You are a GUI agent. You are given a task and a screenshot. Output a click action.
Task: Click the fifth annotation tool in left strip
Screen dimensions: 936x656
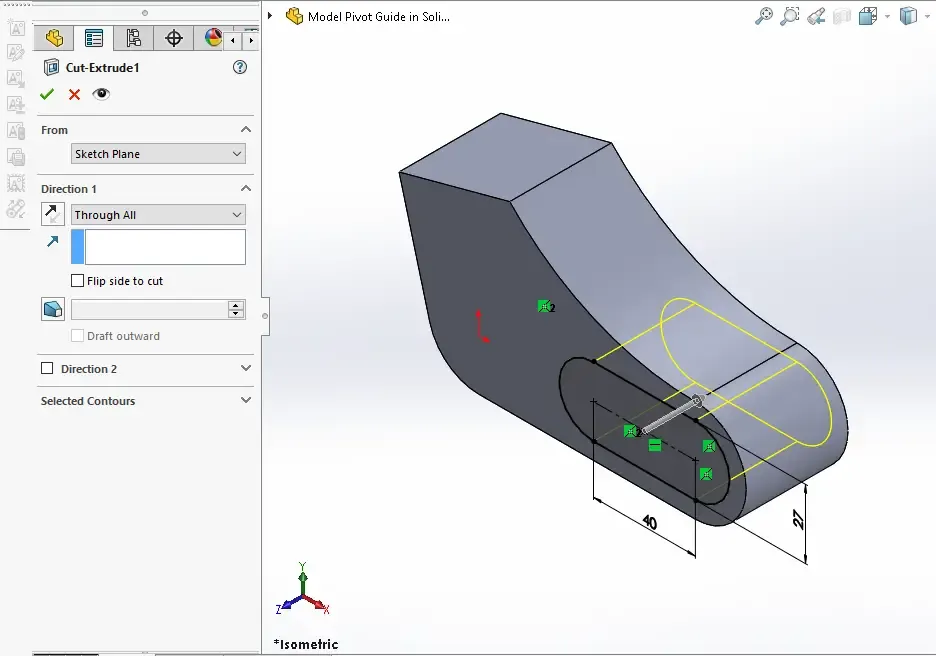click(16, 131)
